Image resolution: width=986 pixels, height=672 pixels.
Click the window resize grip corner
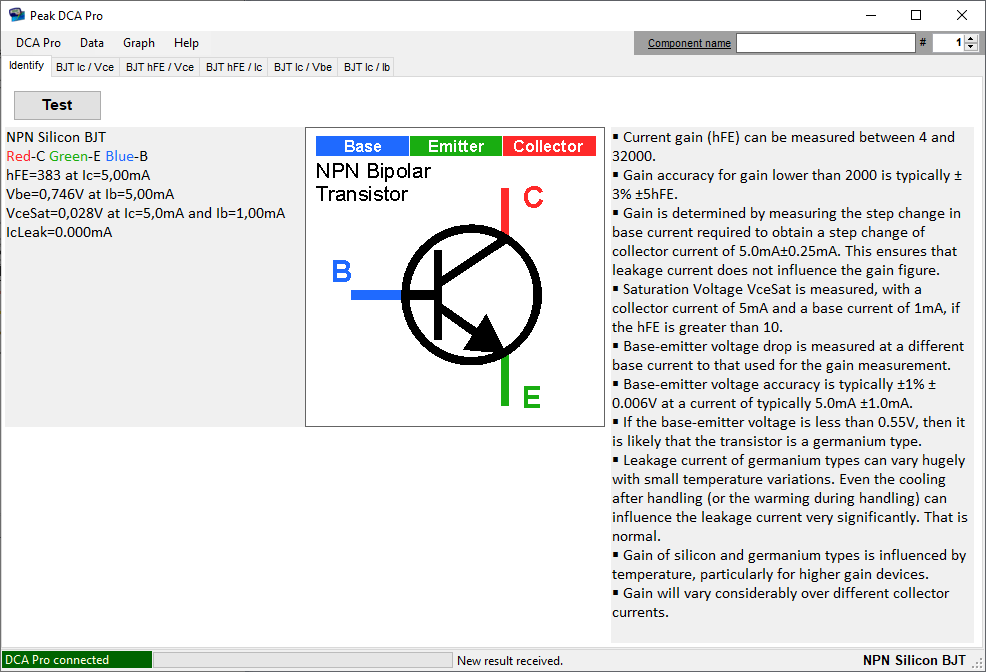point(978,663)
